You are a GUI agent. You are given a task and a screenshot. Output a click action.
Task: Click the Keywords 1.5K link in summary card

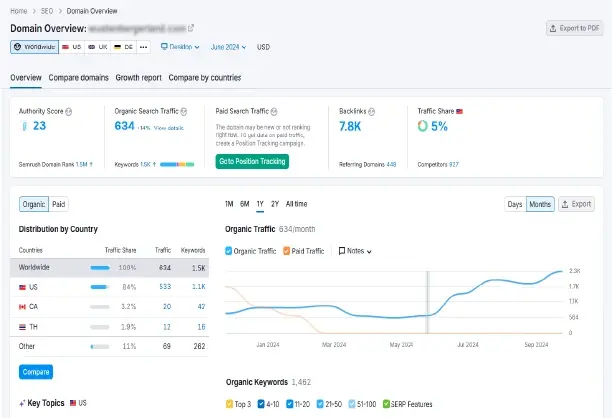point(145,165)
